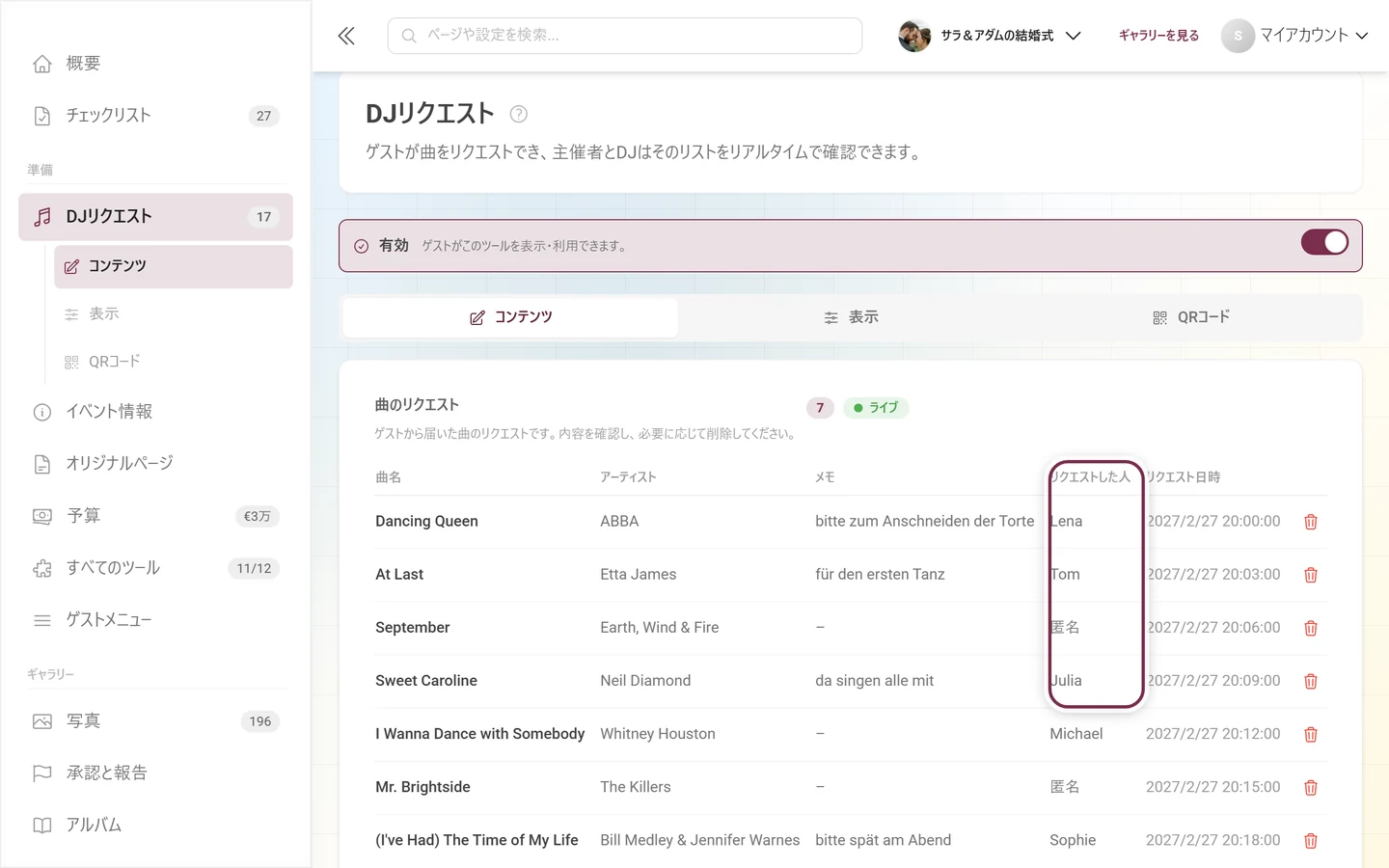Click the Etta James artist cell
This screenshot has height=868, width=1389.
click(639, 575)
